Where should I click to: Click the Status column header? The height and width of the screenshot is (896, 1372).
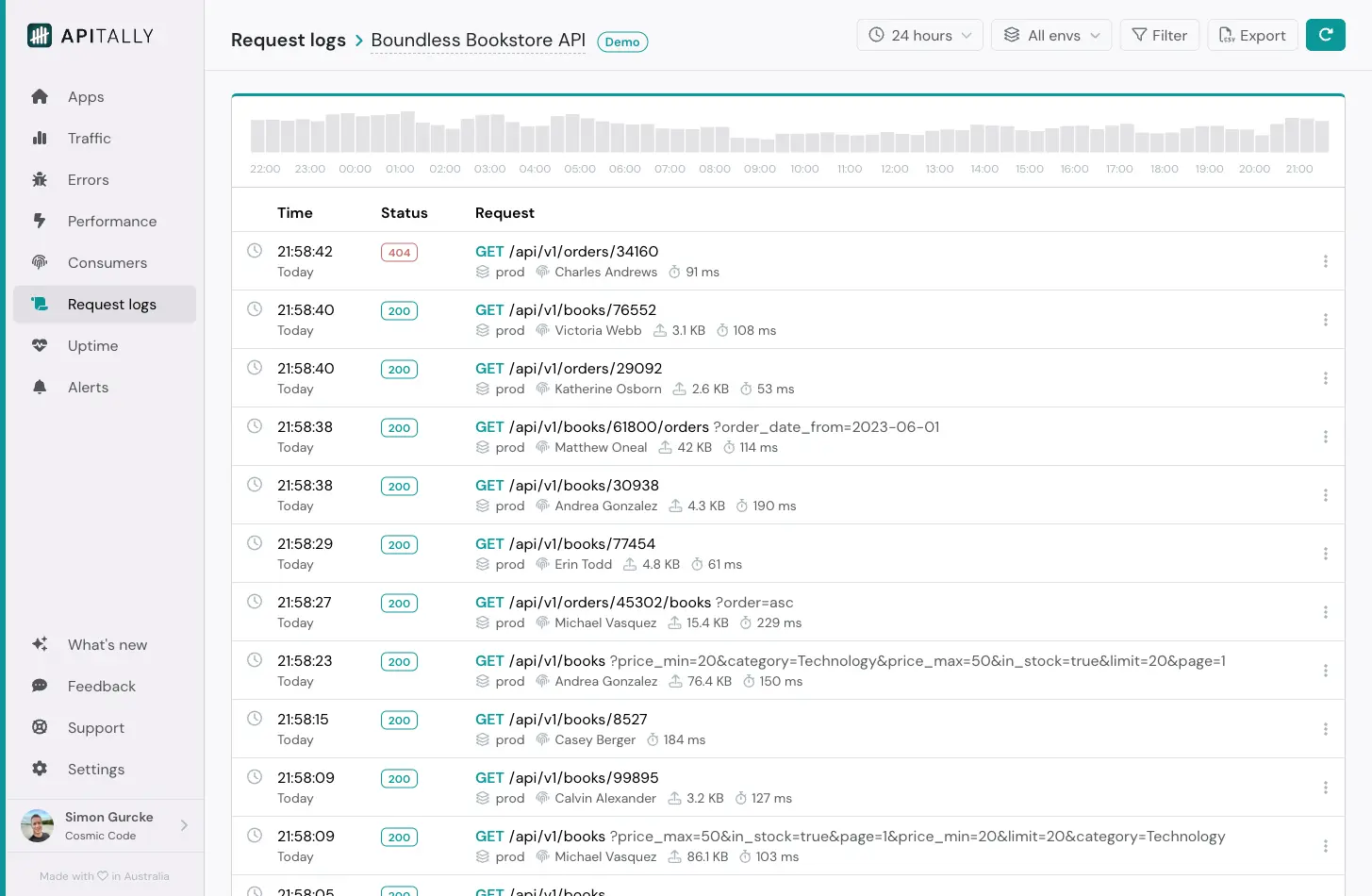(x=404, y=213)
